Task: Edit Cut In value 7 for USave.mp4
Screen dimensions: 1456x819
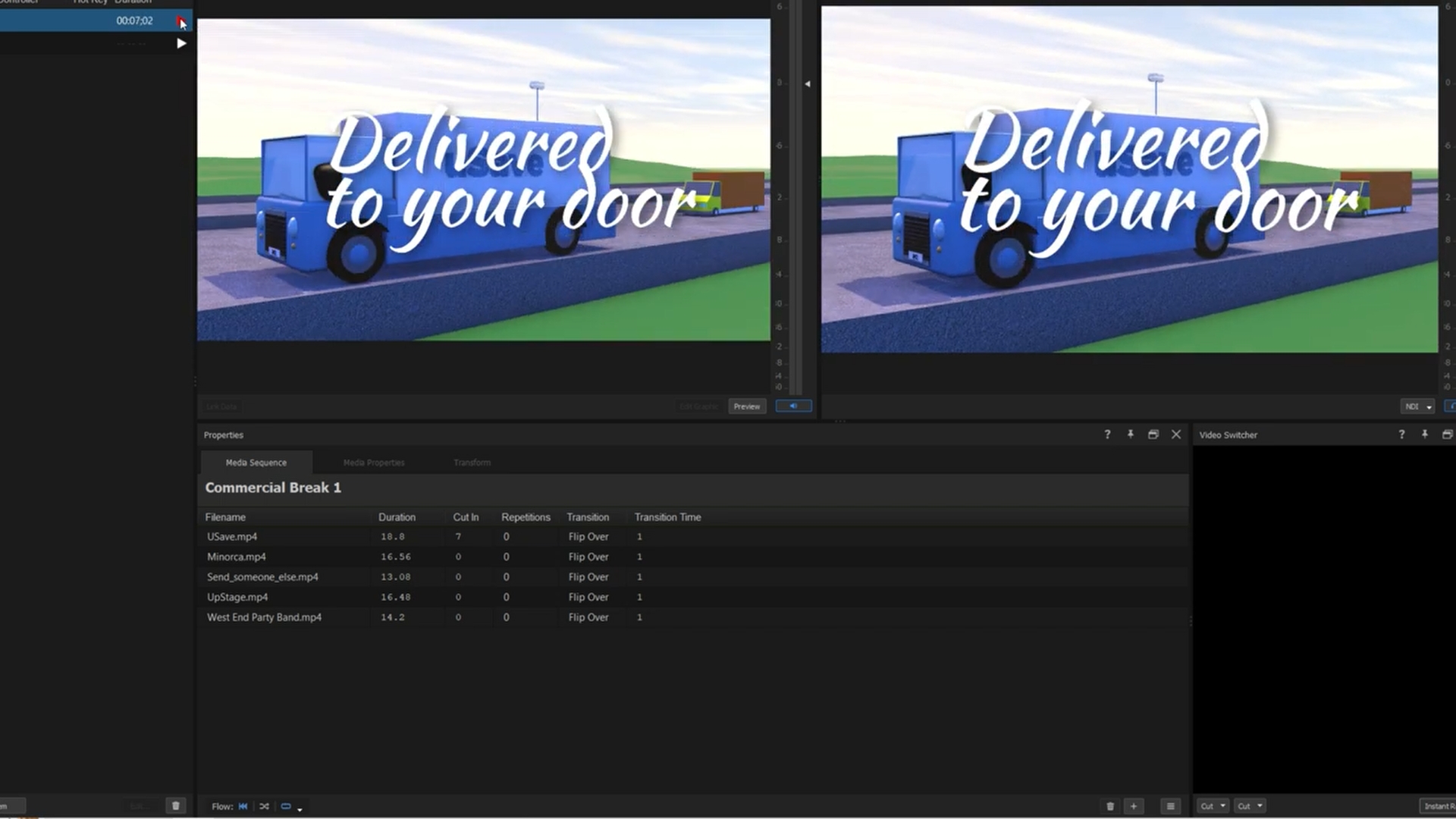Action: [x=458, y=537]
